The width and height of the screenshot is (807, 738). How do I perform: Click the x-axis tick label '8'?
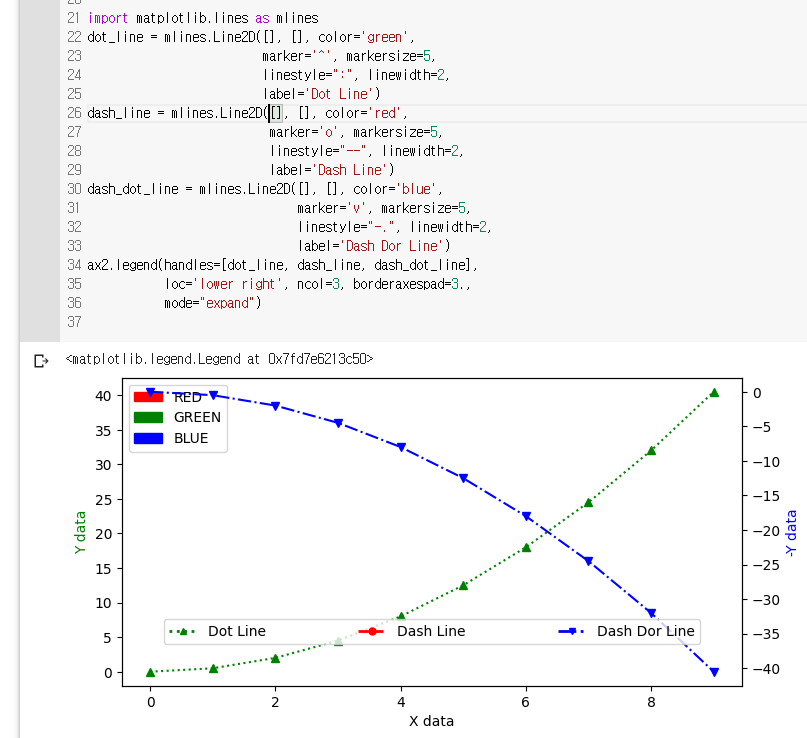click(x=651, y=702)
